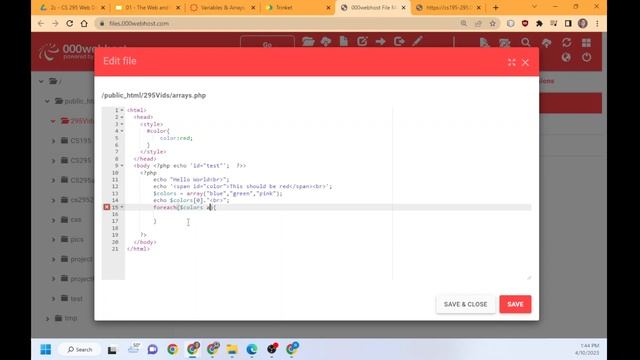Screen dimensions: 640x360
Task: Click the file path /public_html/295Vids/arrays.php
Action: 154,96
